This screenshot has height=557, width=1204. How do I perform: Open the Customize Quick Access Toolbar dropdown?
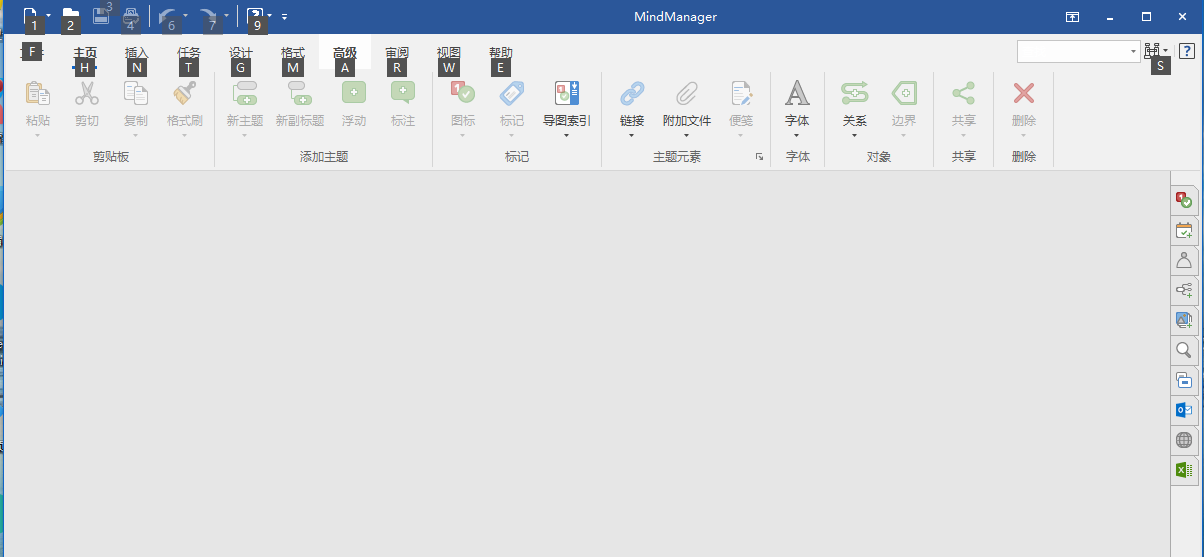tap(284, 16)
